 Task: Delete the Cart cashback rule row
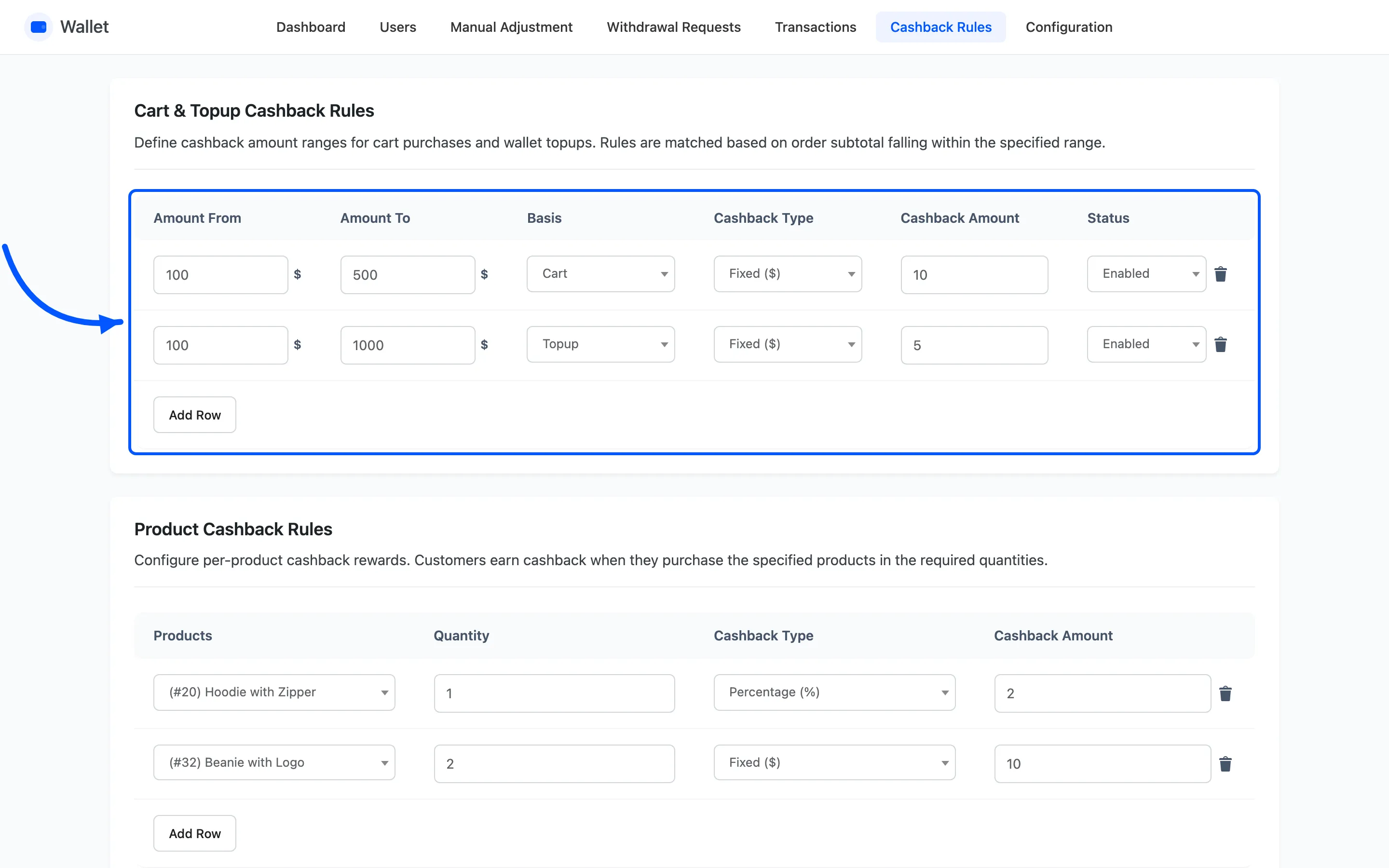click(1221, 274)
